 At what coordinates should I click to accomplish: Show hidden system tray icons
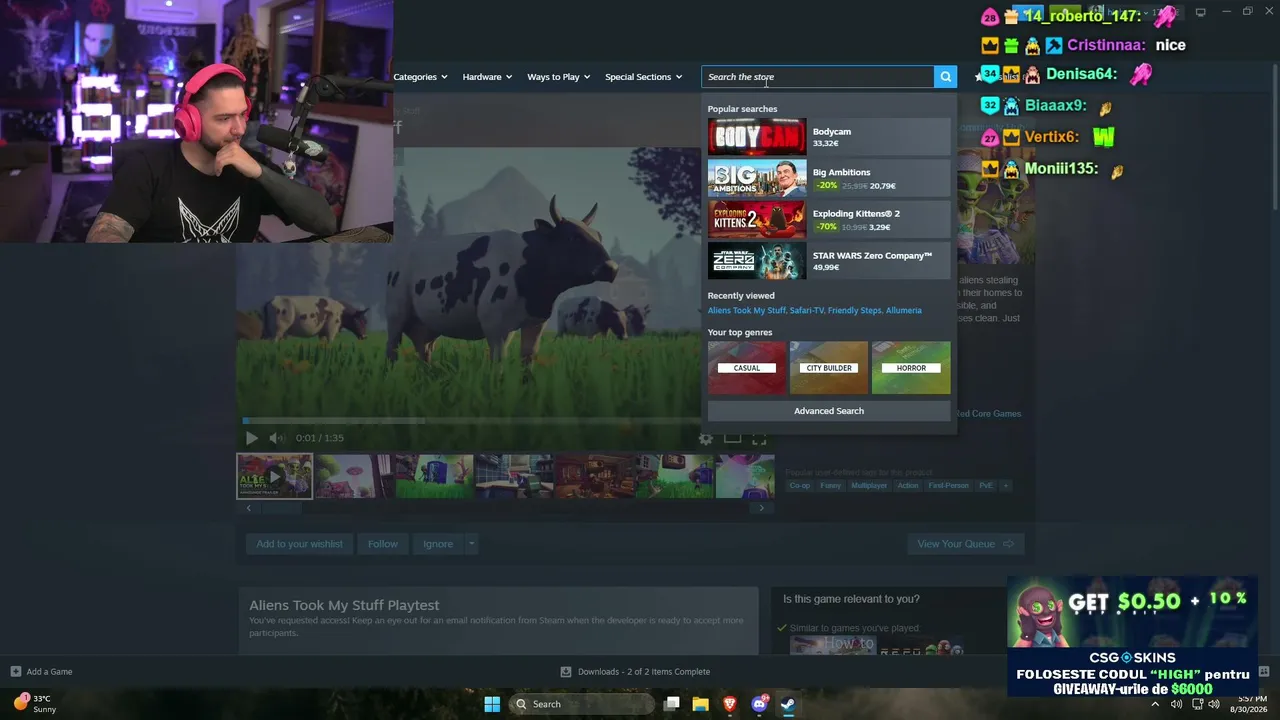point(1155,704)
